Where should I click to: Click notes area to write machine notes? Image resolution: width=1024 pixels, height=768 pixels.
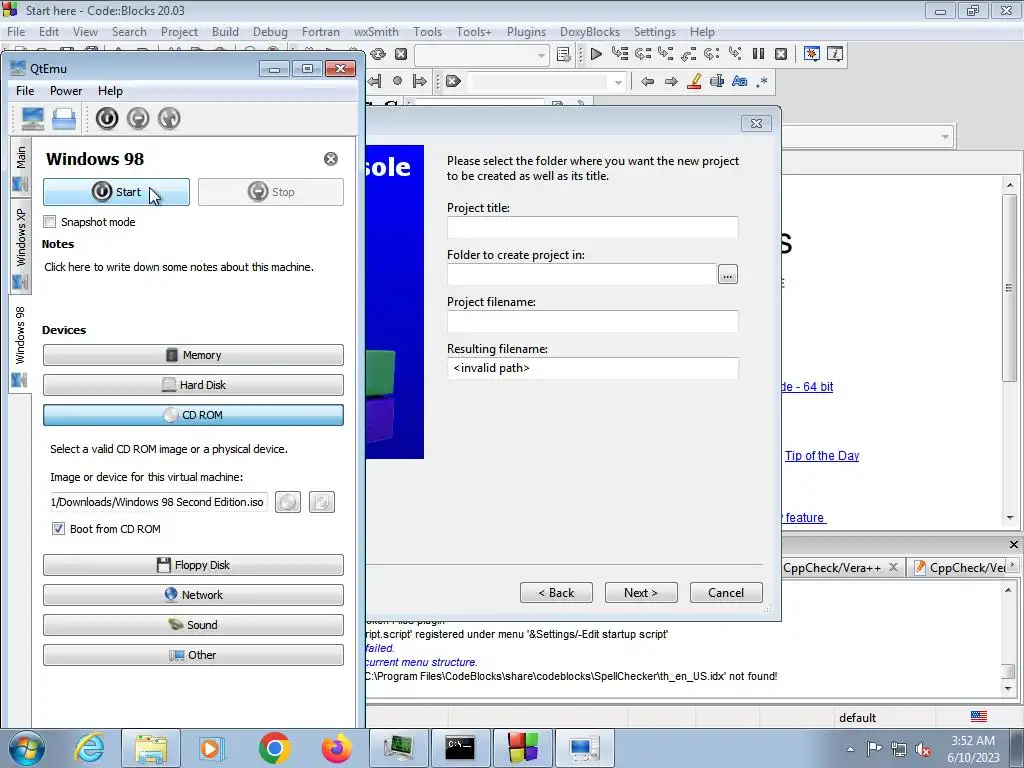(x=179, y=267)
